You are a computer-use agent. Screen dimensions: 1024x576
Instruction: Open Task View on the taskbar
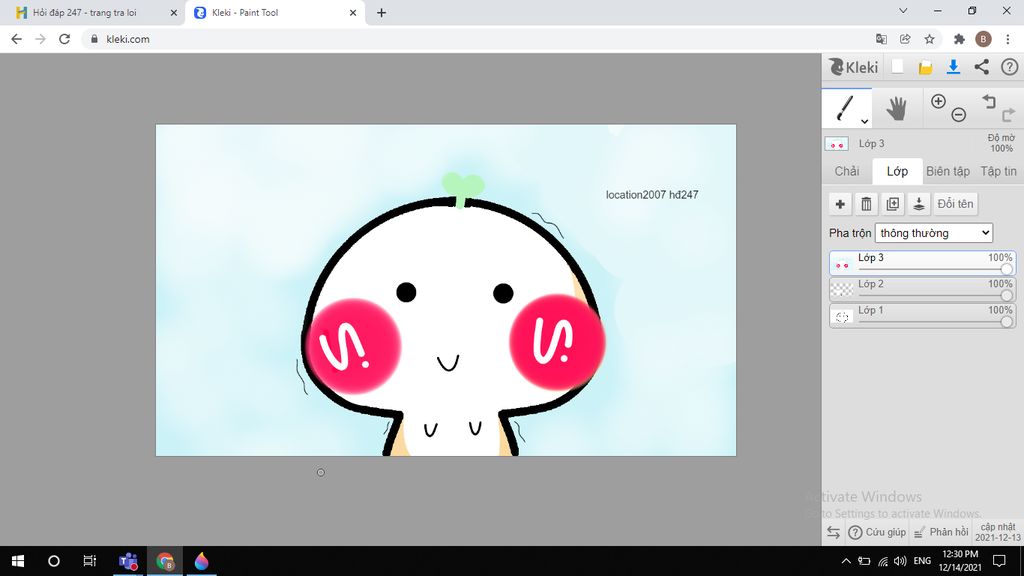(x=90, y=561)
